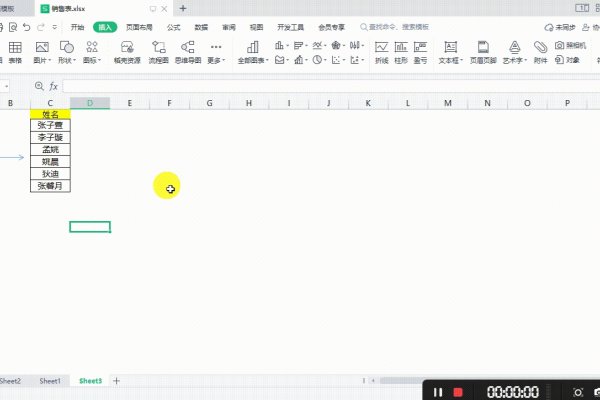Image resolution: width=600 pixels, height=400 pixels.
Task: Insert 盈亏 win-loss sparkline
Action: [x=420, y=52]
